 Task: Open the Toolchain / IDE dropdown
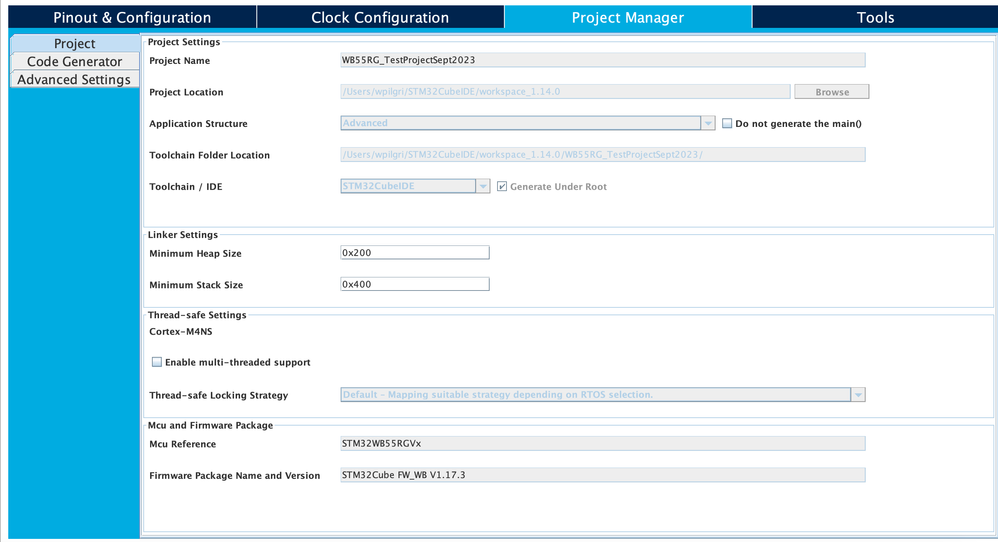(x=415, y=186)
